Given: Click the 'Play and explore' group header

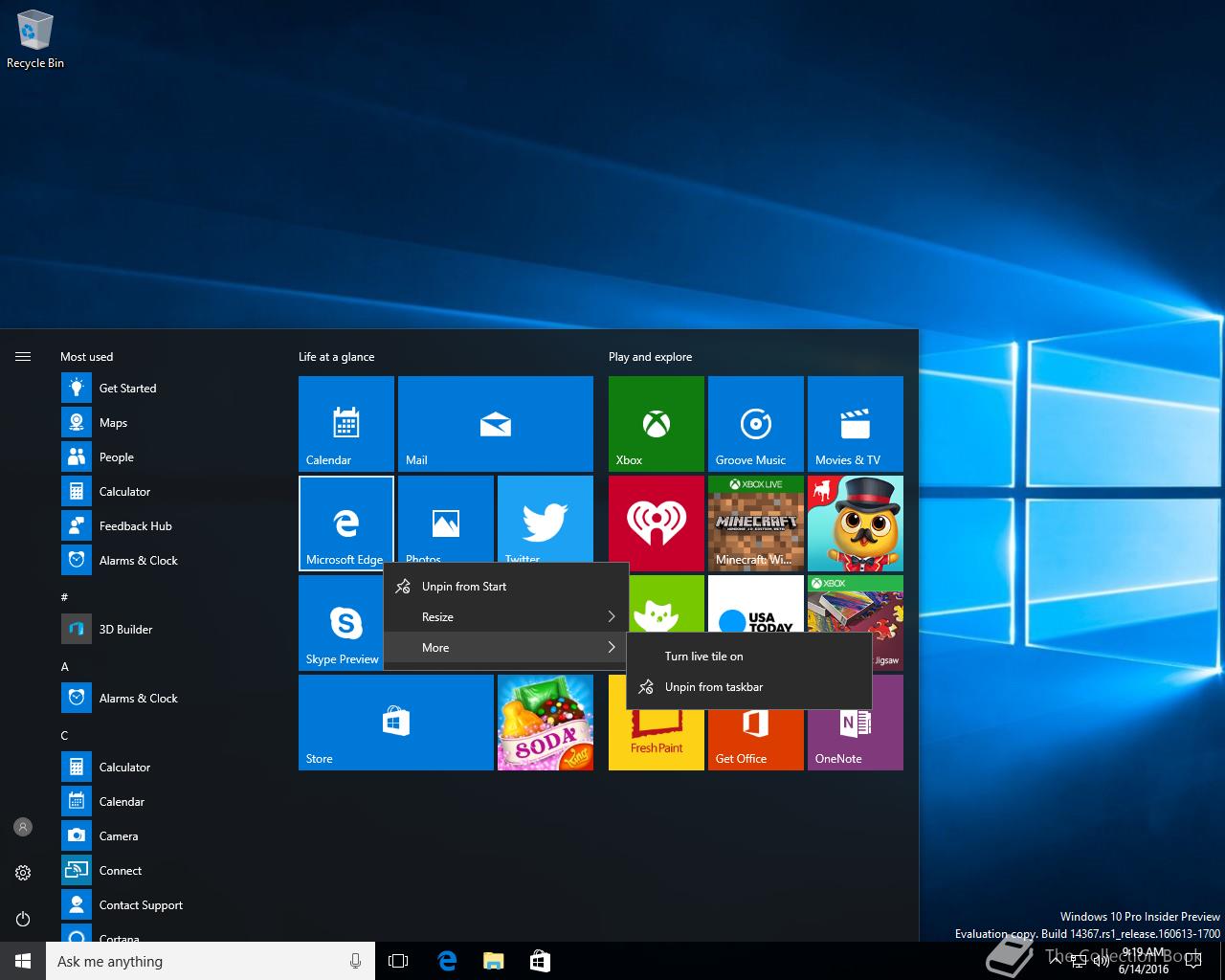Looking at the screenshot, I should coord(650,356).
